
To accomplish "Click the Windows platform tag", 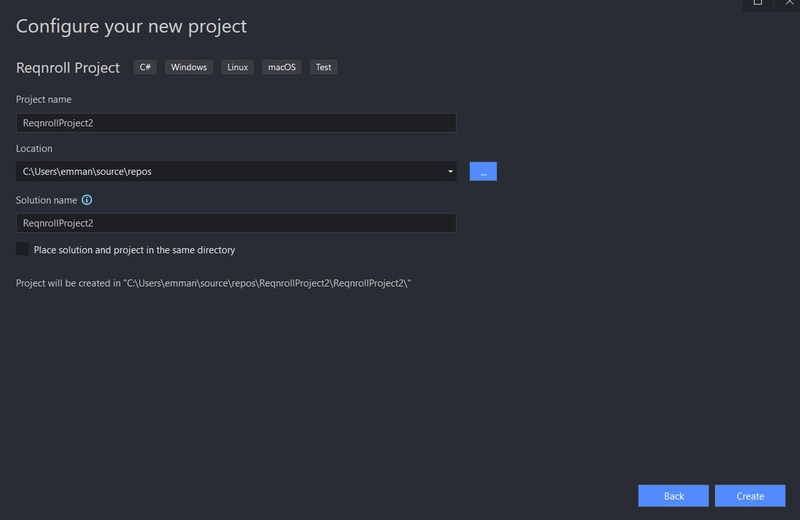I will [x=189, y=67].
